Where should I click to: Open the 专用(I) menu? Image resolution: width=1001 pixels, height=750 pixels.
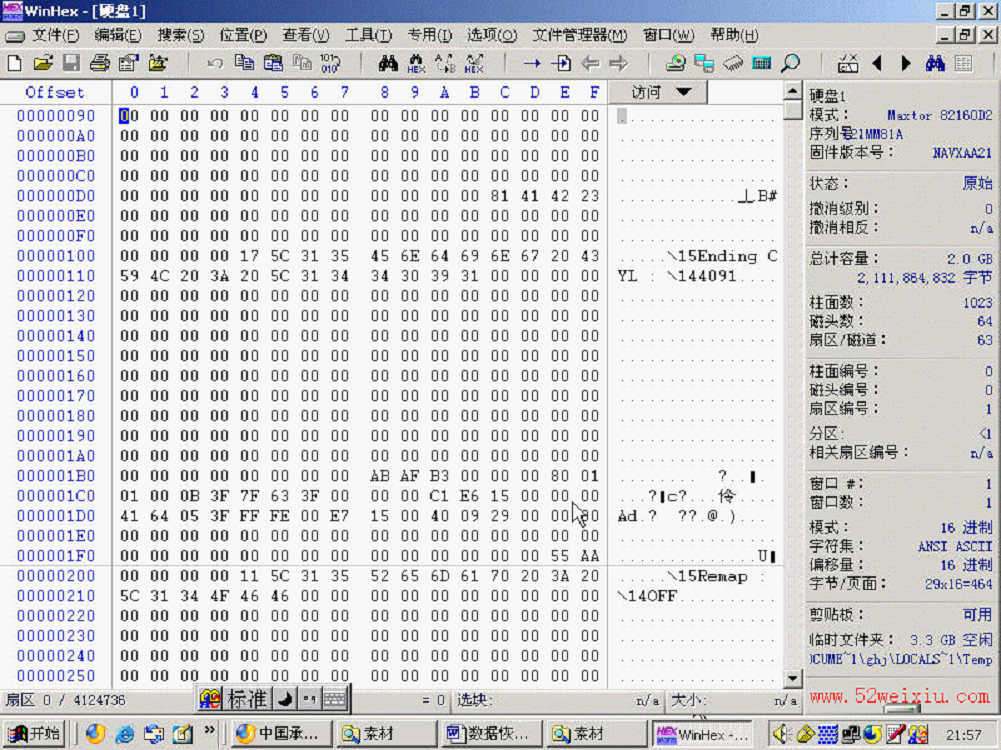(x=430, y=35)
